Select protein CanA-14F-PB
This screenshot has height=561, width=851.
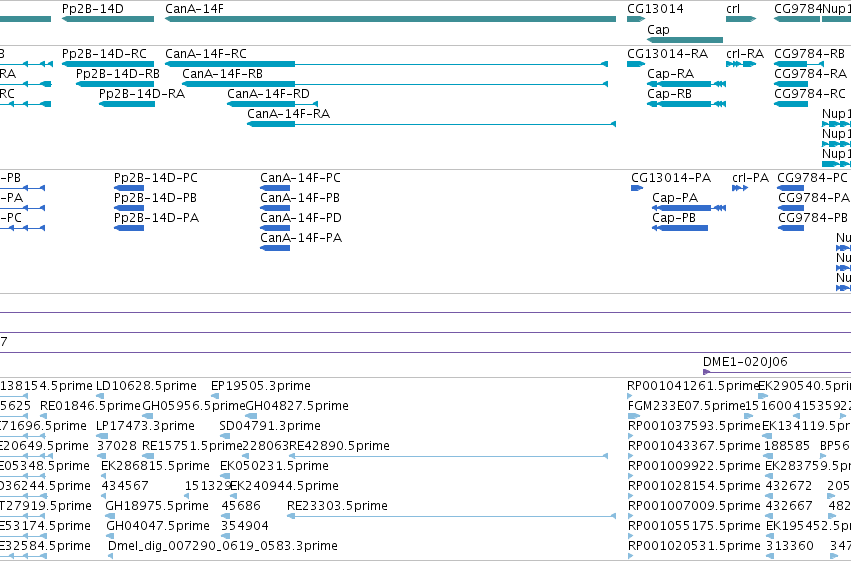tap(275, 208)
